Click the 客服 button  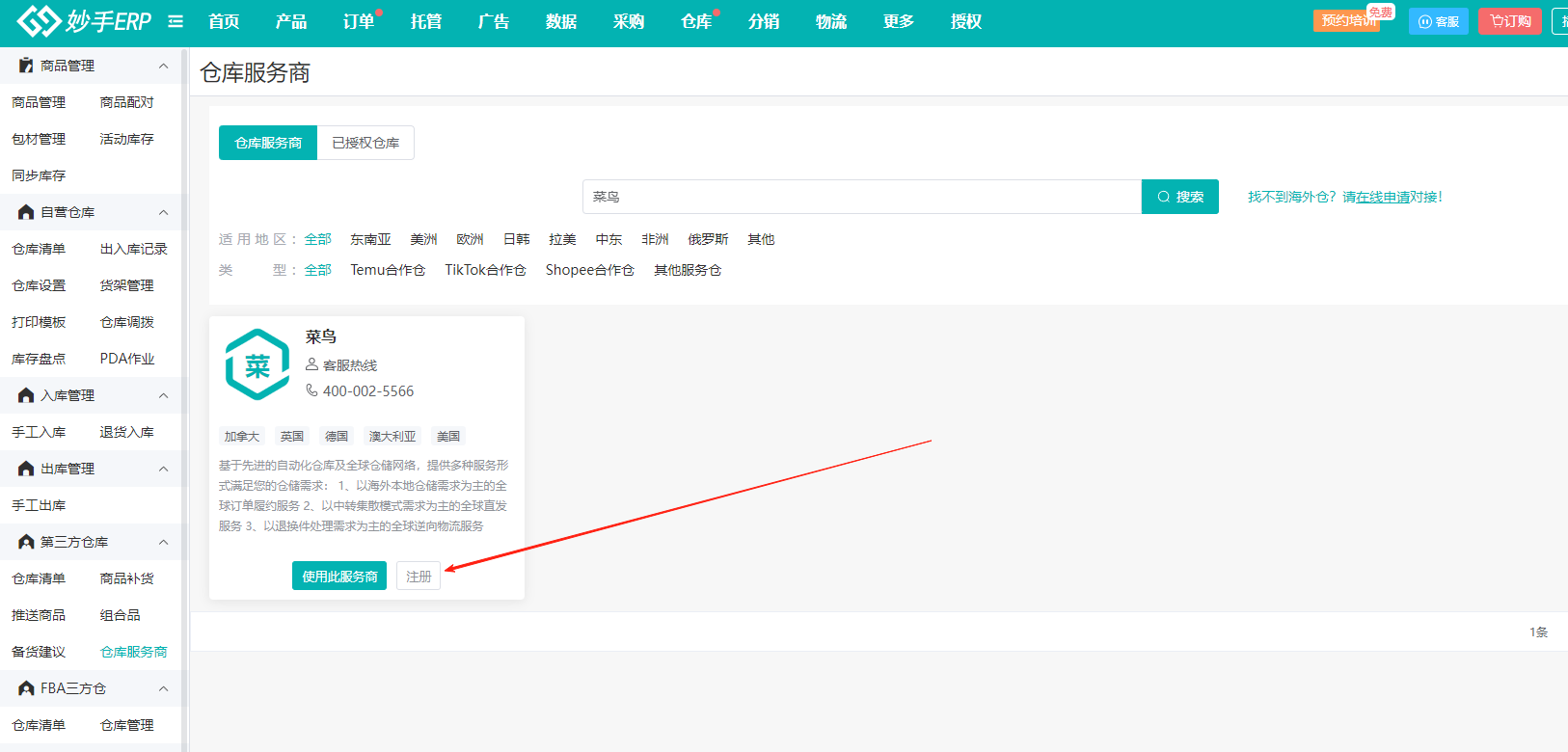coord(1439,21)
